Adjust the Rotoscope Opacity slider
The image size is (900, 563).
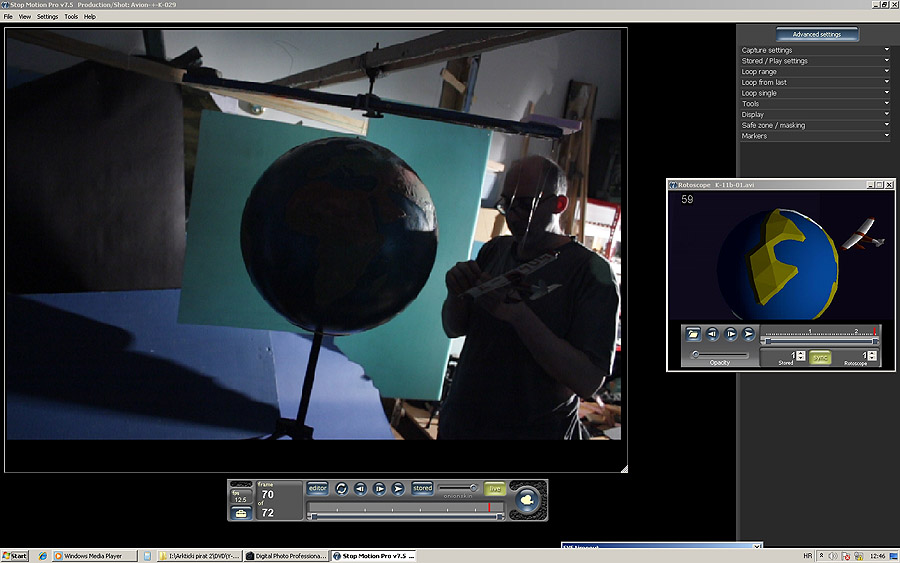coord(720,355)
